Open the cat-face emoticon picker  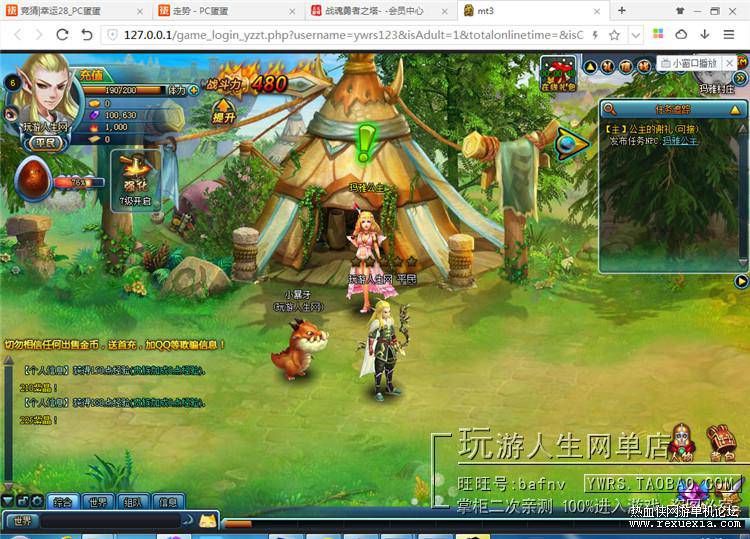208,521
